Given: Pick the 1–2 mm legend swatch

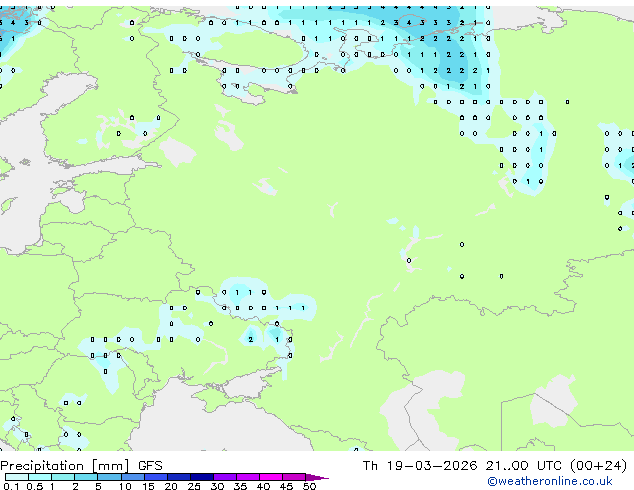Looking at the screenshot, I should [x=63, y=477].
